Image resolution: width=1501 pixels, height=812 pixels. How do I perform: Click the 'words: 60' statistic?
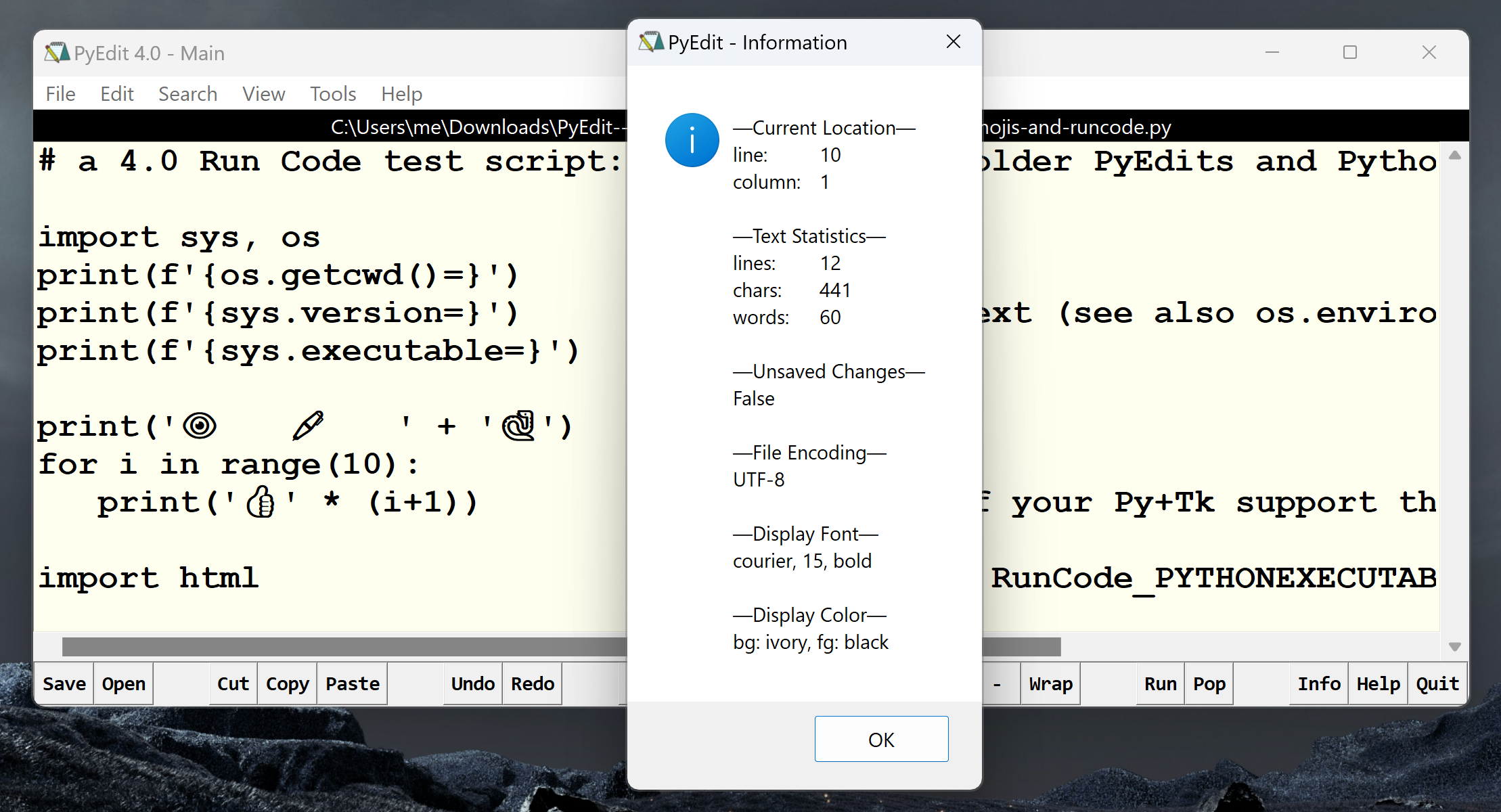[x=787, y=317]
